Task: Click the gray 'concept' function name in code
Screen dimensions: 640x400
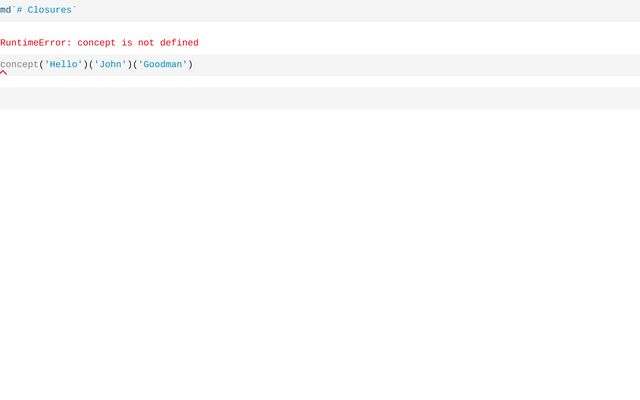Action: tap(19, 65)
